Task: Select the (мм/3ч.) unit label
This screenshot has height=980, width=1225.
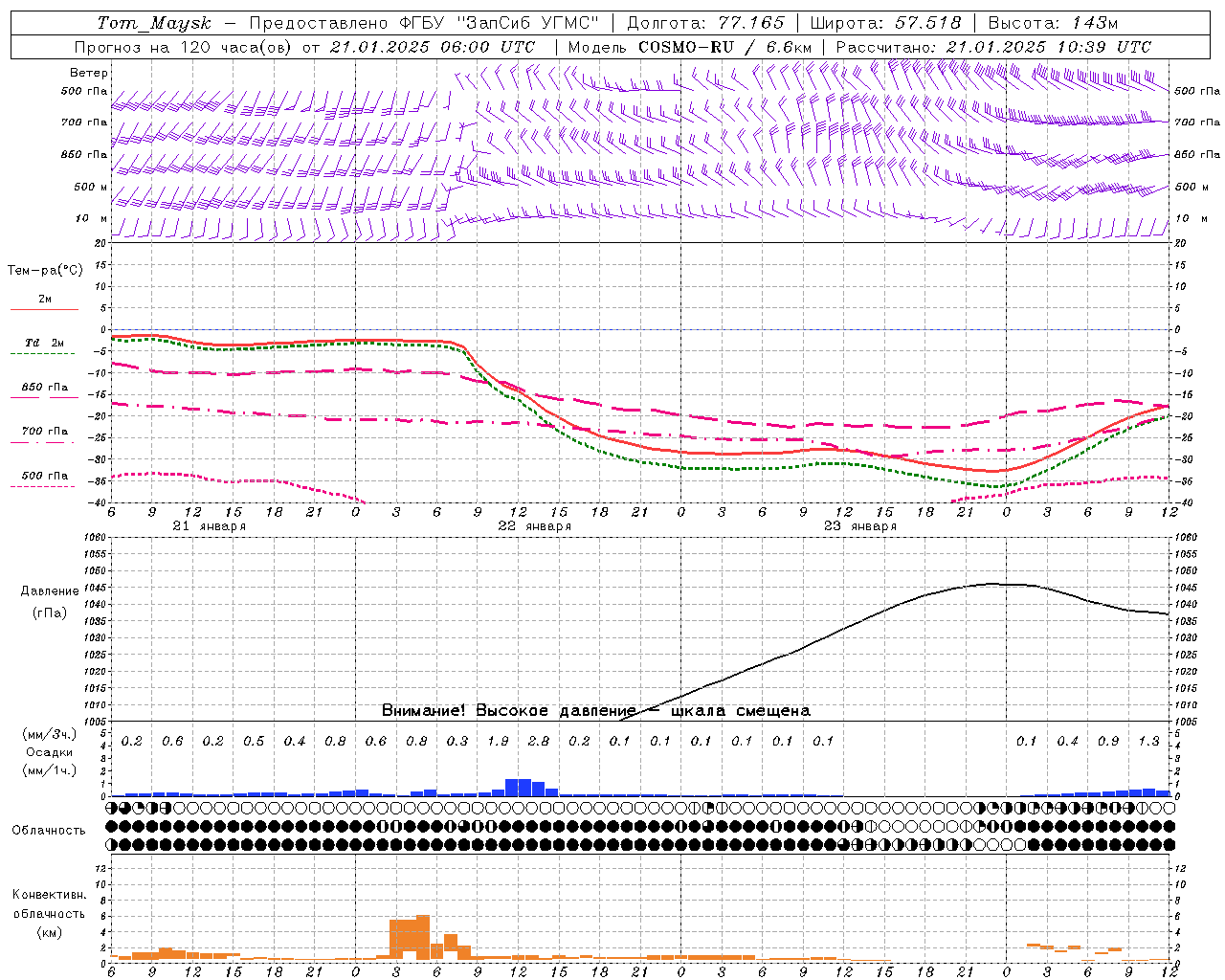Action: coord(49,734)
